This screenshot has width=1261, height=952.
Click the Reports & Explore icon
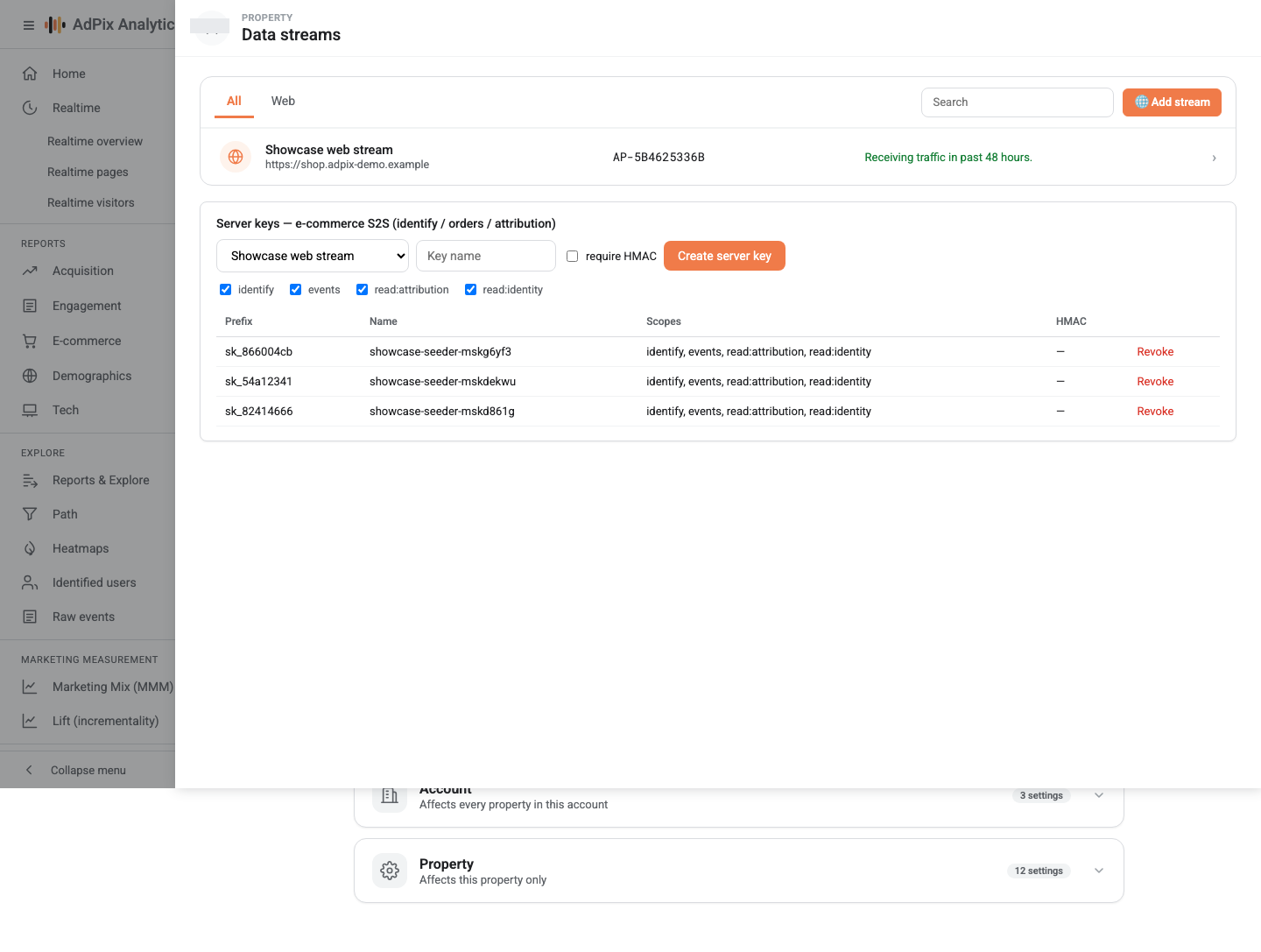point(30,480)
